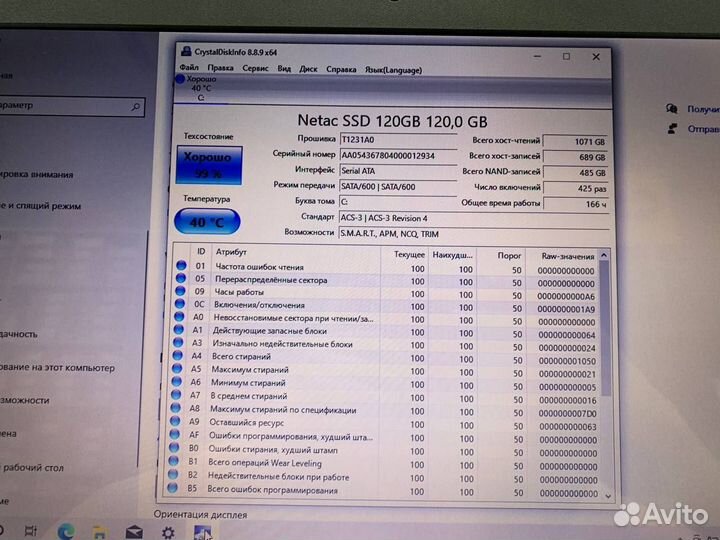Image resolution: width=720 pixels, height=540 pixels.
Task: Click status circle for row A0
Action: (179, 317)
